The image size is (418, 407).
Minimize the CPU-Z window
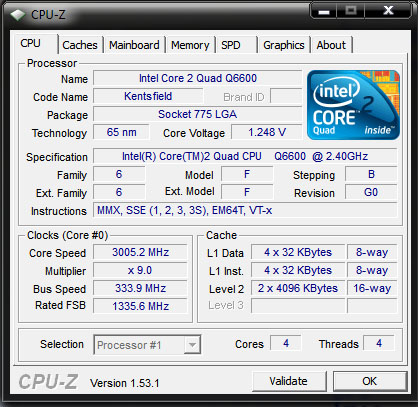click(324, 10)
